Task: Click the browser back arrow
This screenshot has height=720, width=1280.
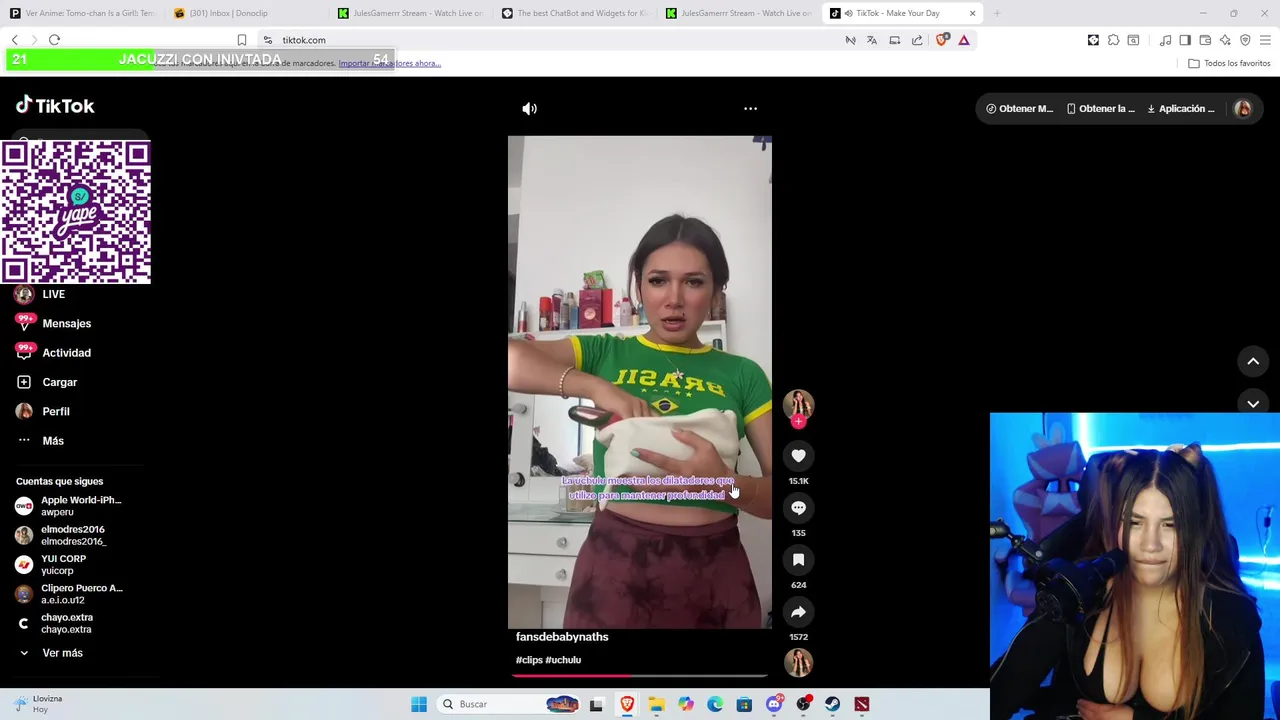Action: [x=15, y=40]
